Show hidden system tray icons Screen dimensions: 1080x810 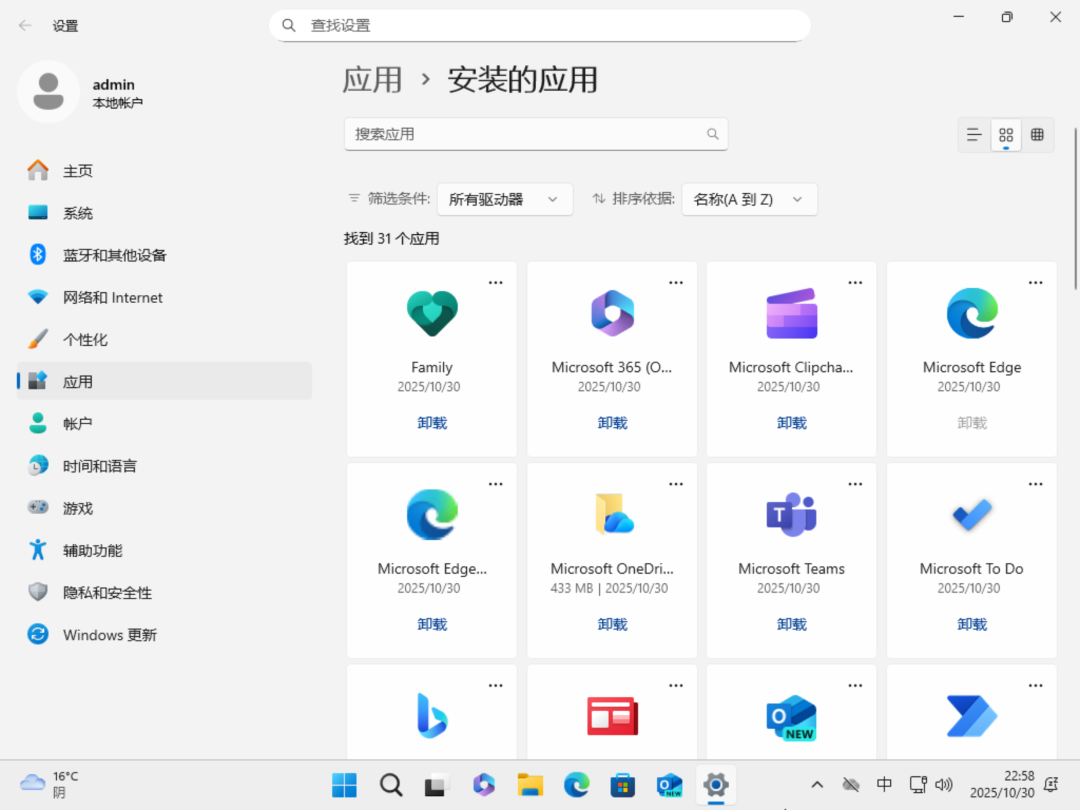click(817, 785)
